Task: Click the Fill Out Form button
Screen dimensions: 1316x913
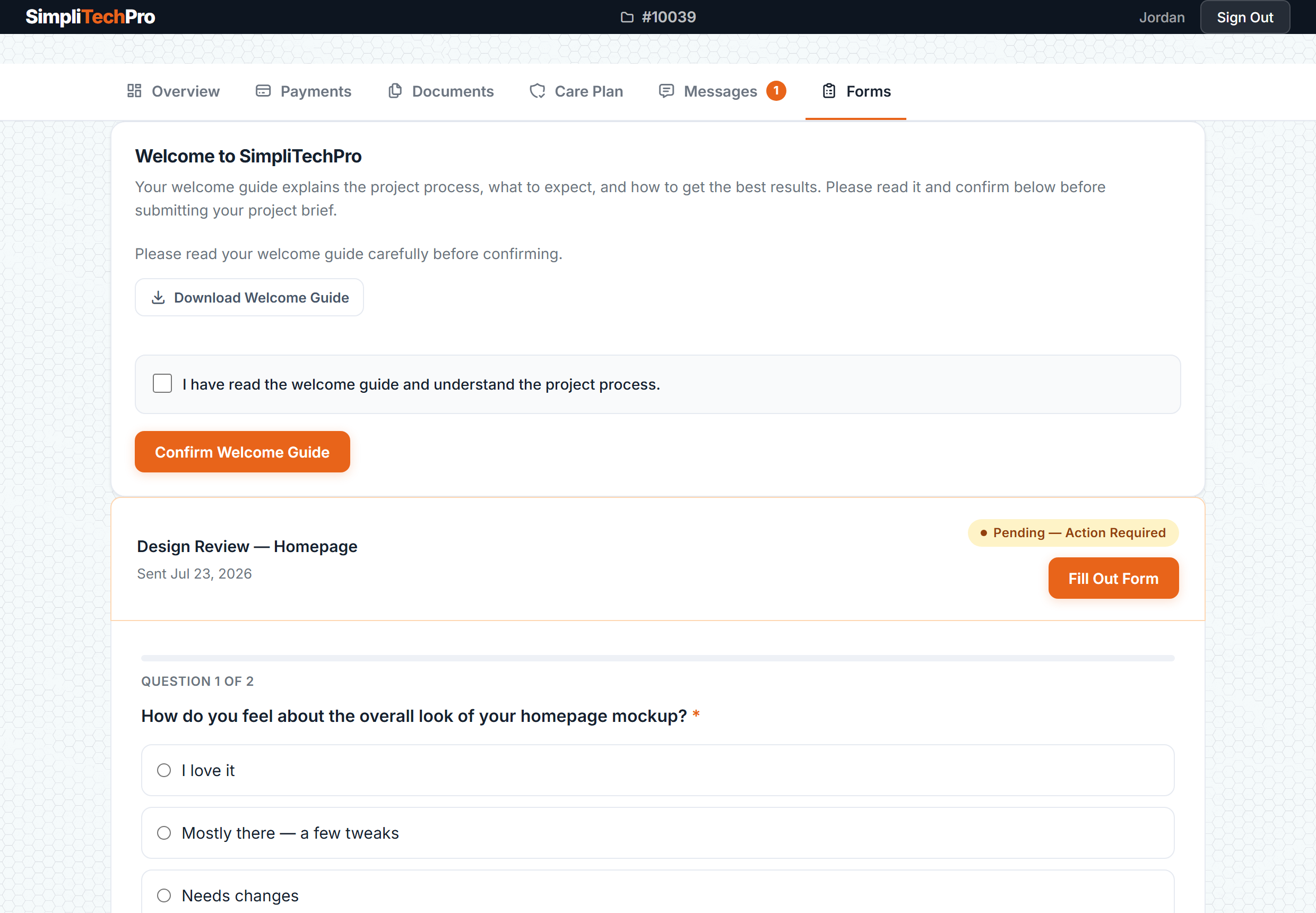Action: pos(1113,579)
